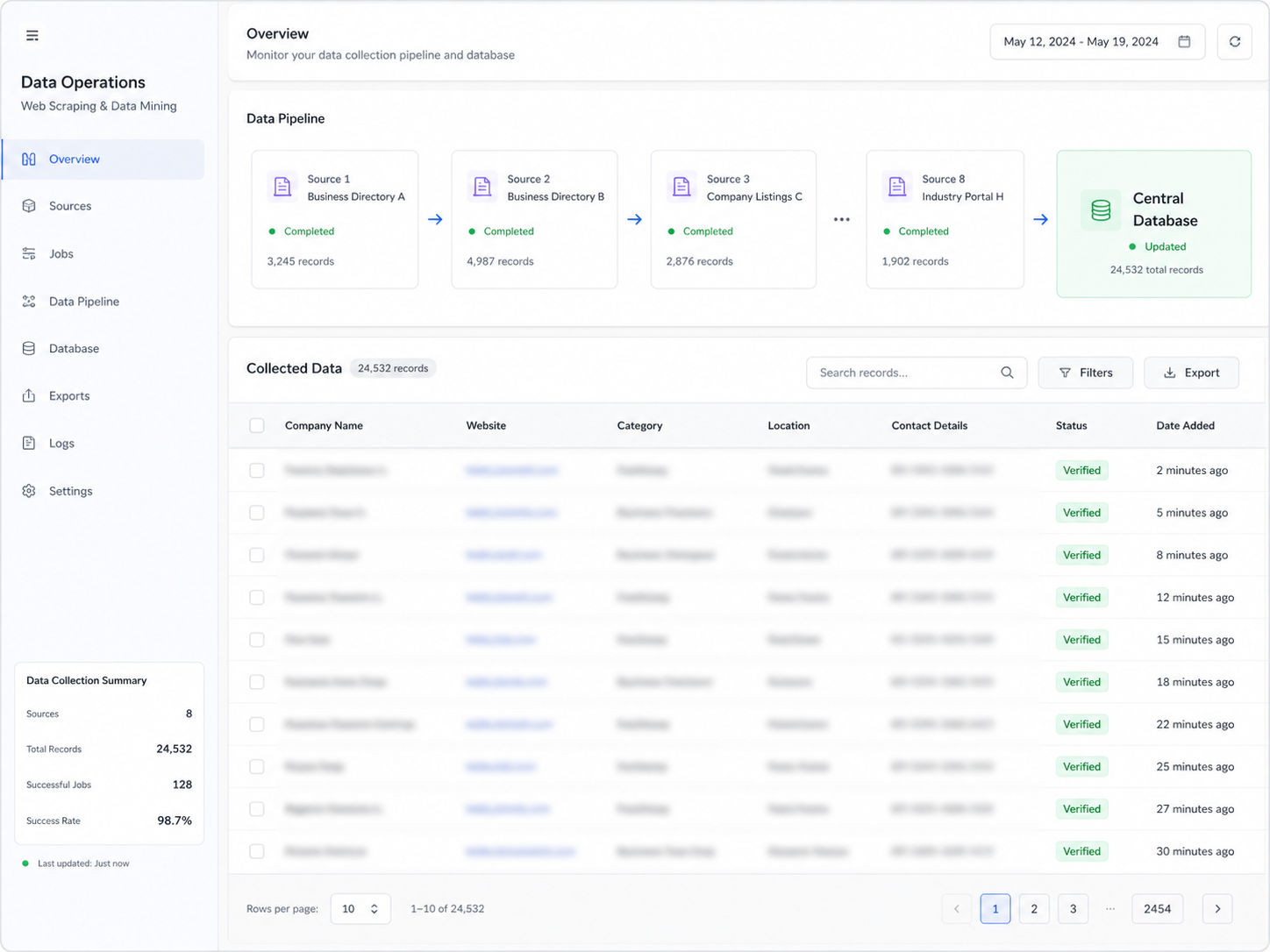This screenshot has width=1270, height=952.
Task: Click the Source 1 document icon
Action: (282, 187)
